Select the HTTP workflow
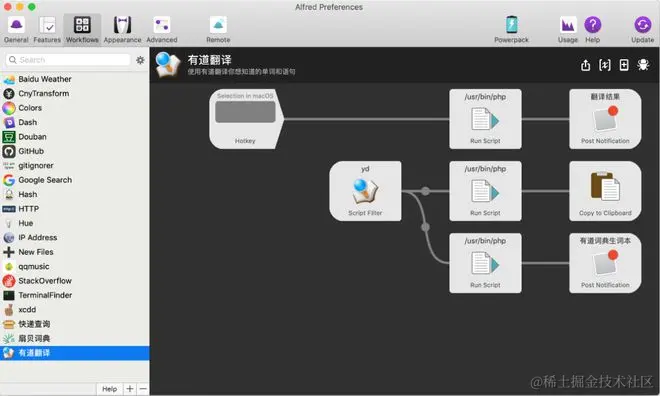 (75, 209)
